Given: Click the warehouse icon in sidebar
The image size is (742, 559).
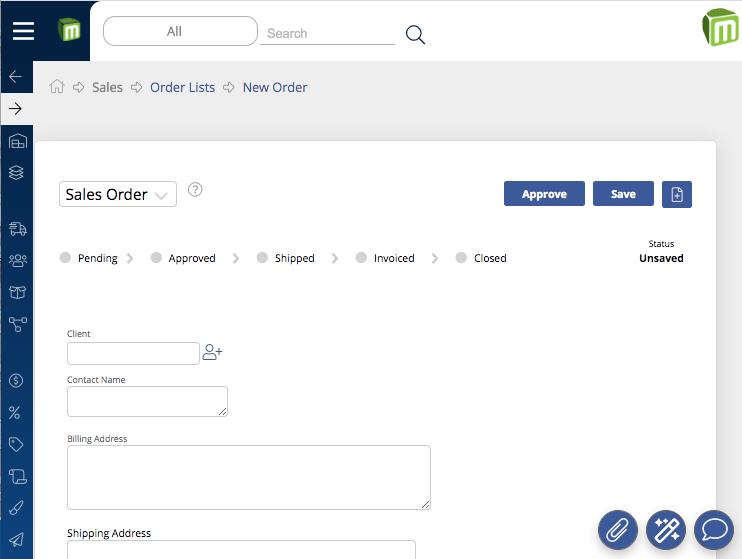Looking at the screenshot, I should click(x=16, y=142).
